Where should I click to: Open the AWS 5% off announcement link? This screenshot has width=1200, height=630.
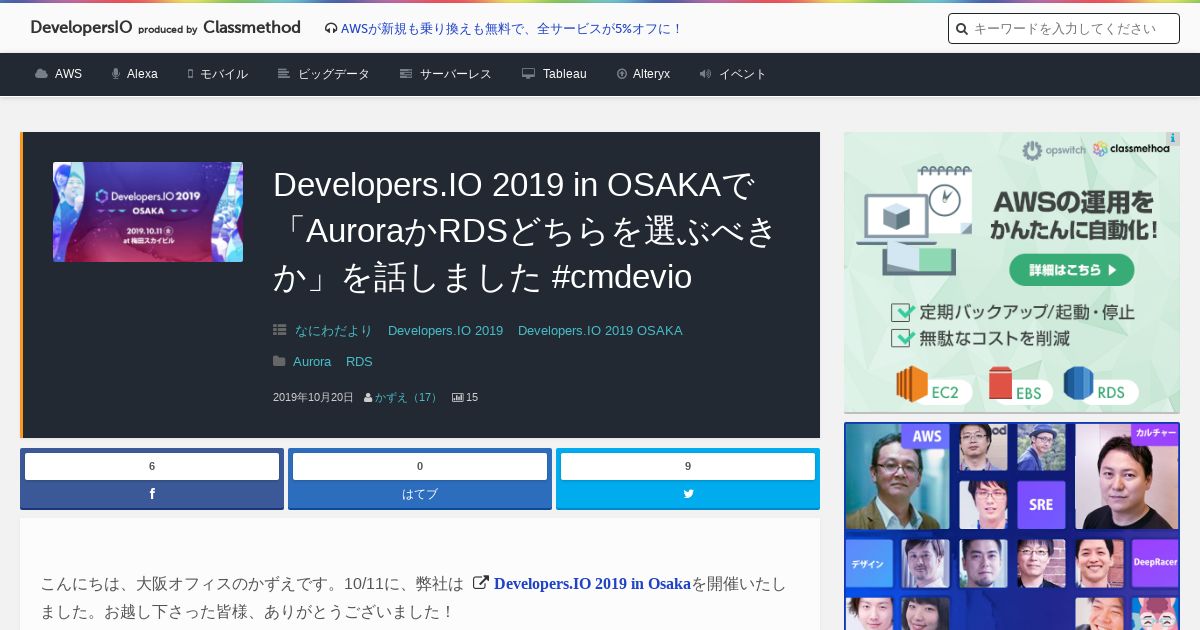tap(511, 29)
